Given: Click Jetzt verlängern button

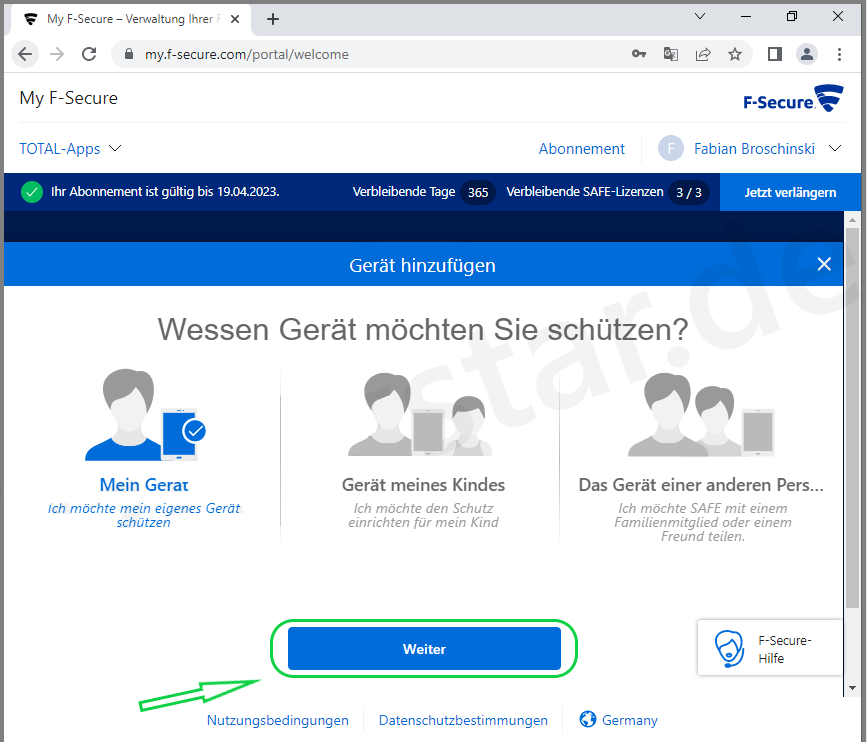Looking at the screenshot, I should tap(790, 192).
